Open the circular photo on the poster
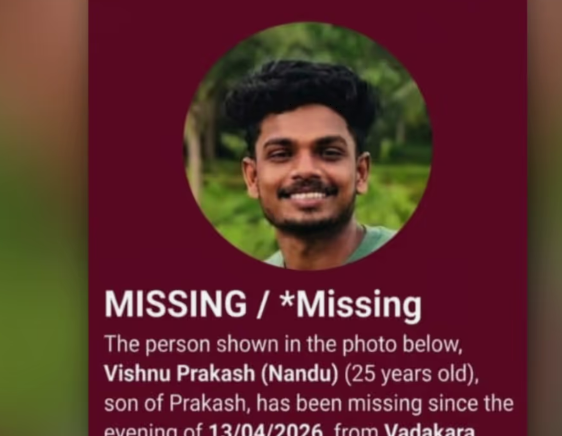This screenshot has width=562, height=436. [x=308, y=146]
